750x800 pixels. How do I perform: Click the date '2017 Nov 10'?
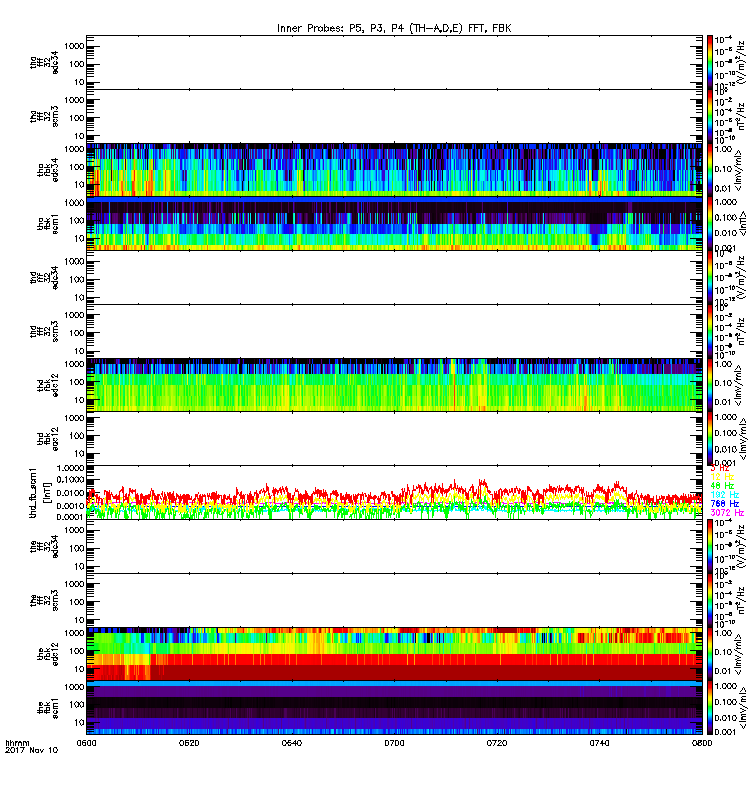[x=32, y=750]
